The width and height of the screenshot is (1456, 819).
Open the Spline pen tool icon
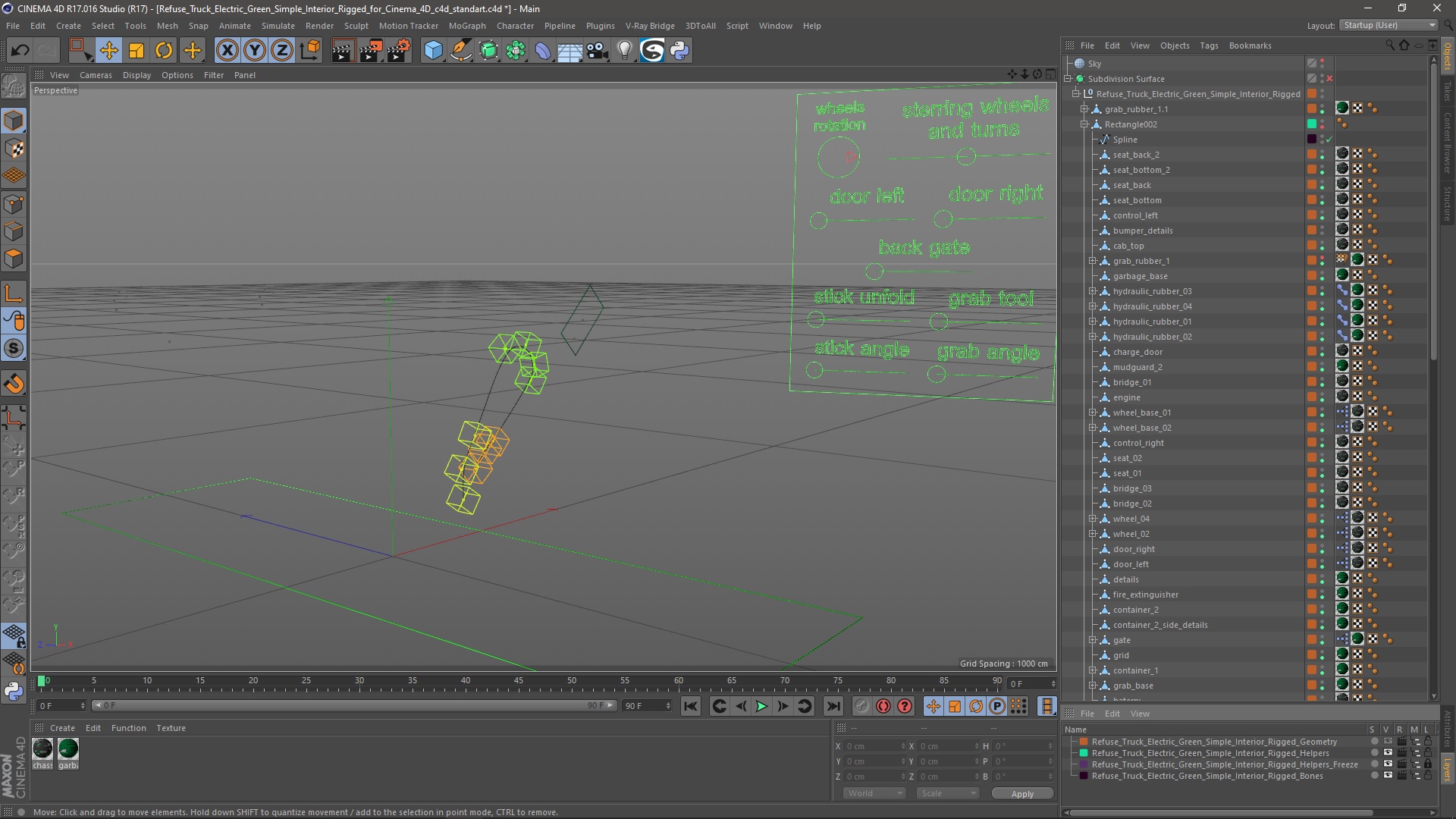[460, 51]
